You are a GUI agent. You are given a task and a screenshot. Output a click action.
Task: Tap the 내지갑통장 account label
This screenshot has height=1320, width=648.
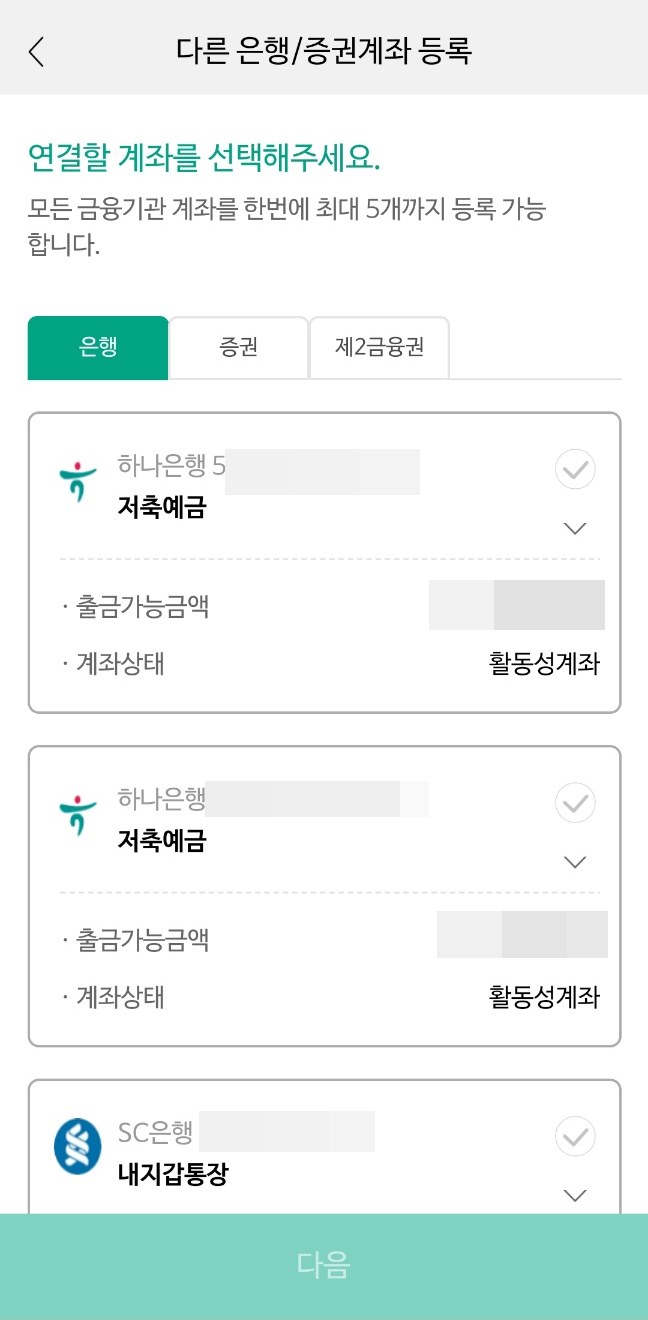tap(172, 1174)
